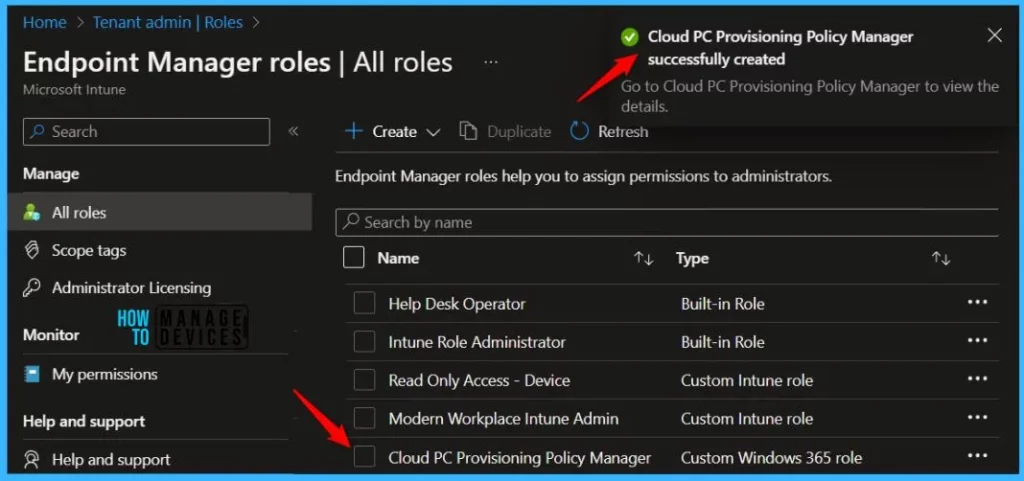The image size is (1024, 481).
Task: Check the Cloud PC Provisioning Policy Manager checkbox
Action: pos(364,457)
